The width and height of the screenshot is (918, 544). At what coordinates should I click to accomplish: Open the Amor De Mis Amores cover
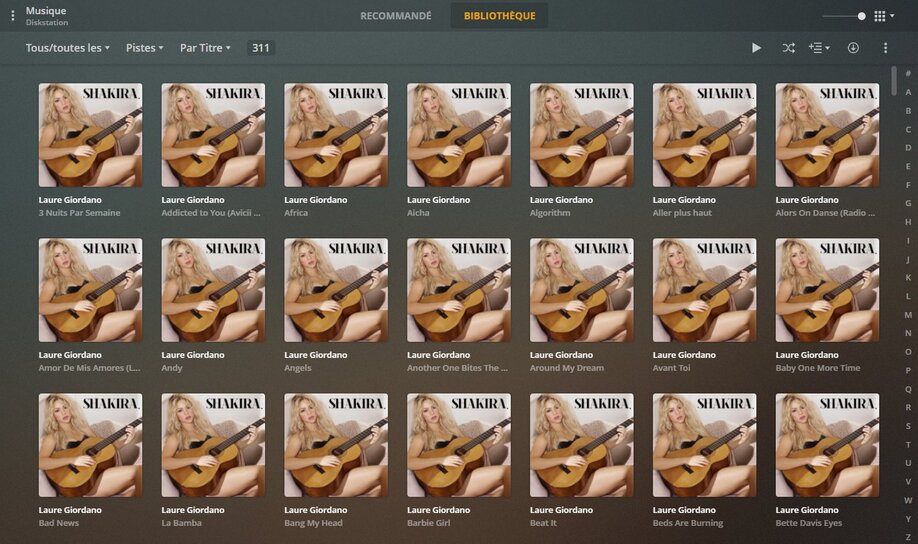tap(90, 290)
